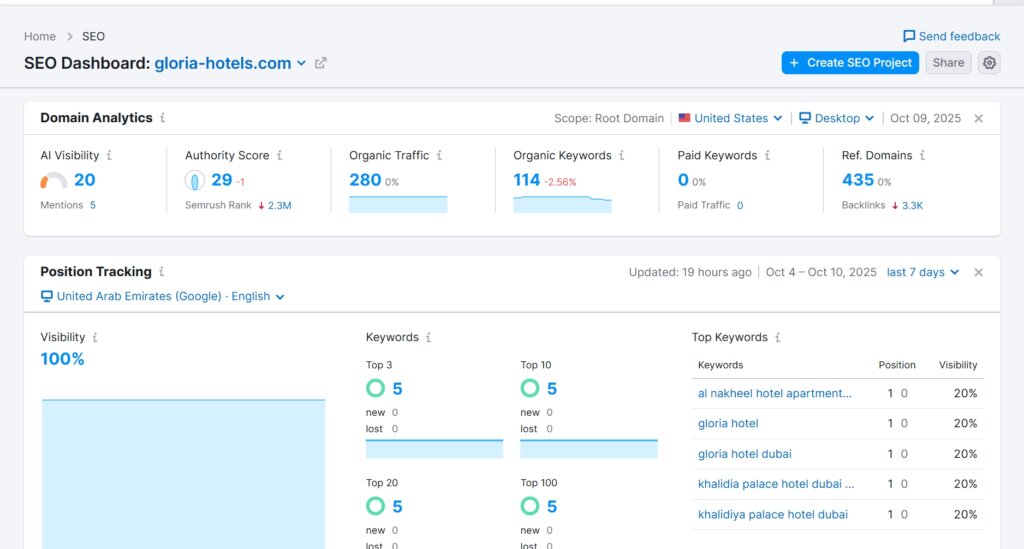Close the Position Tracking widget
Viewport: 1024px width, 549px height.
tap(978, 272)
